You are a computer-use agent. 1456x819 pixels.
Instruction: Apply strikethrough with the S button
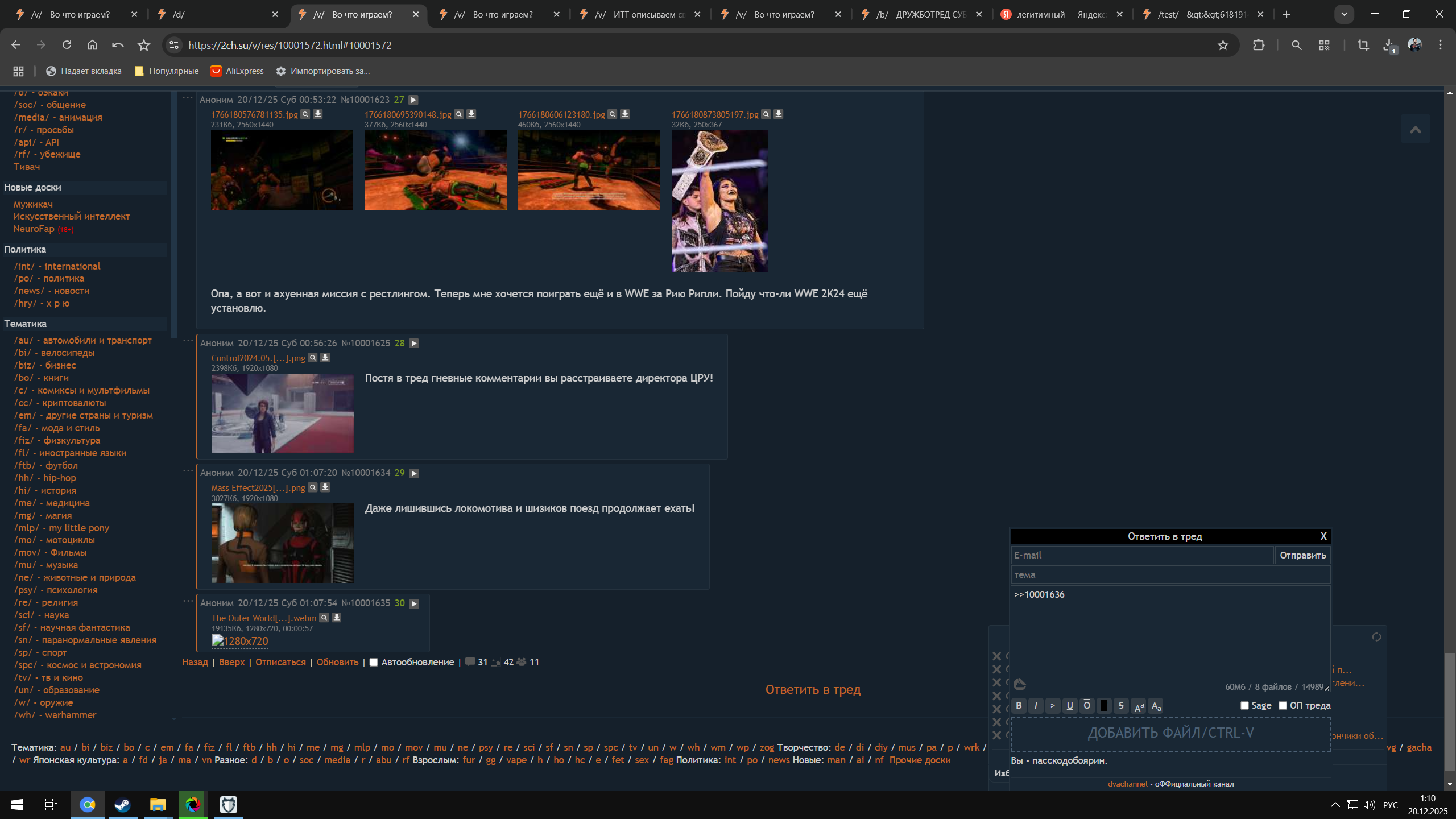[1121, 706]
